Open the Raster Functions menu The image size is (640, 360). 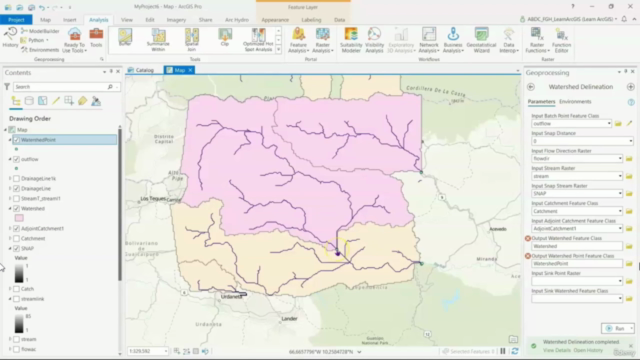[x=537, y=40]
